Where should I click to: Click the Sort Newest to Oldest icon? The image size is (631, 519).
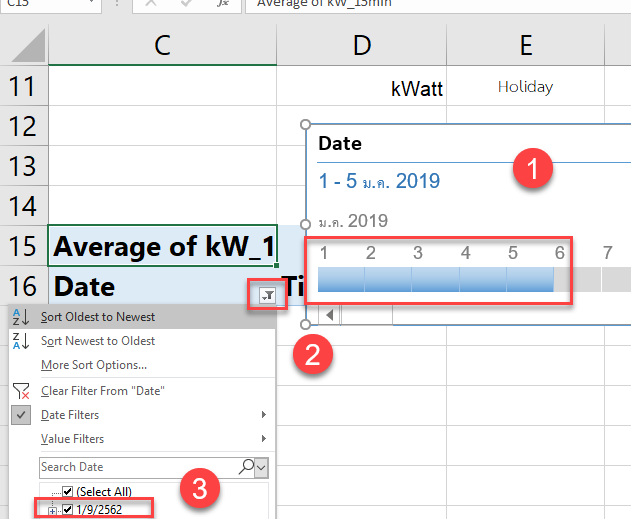pos(21,341)
